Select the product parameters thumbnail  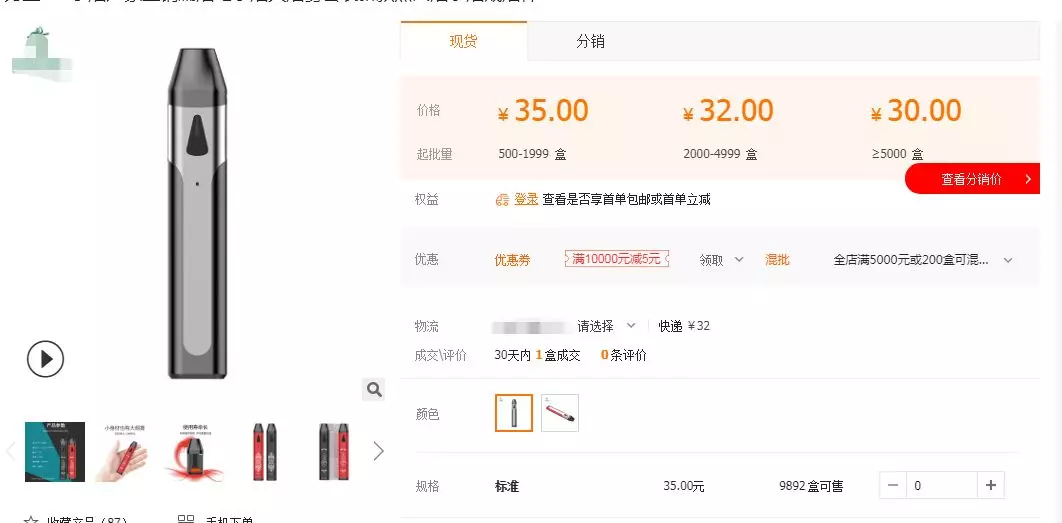coord(55,452)
